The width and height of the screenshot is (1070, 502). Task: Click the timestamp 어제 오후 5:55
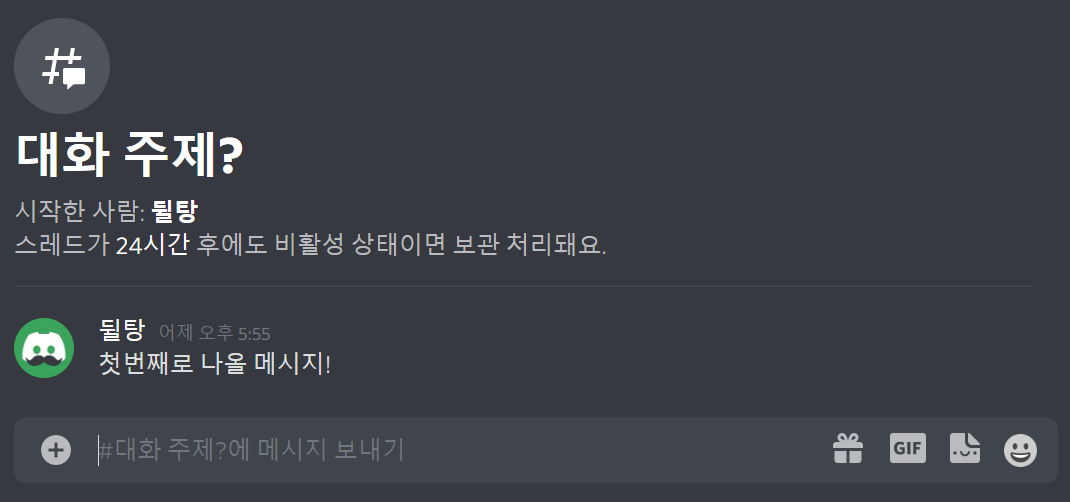pyautogui.click(x=214, y=334)
